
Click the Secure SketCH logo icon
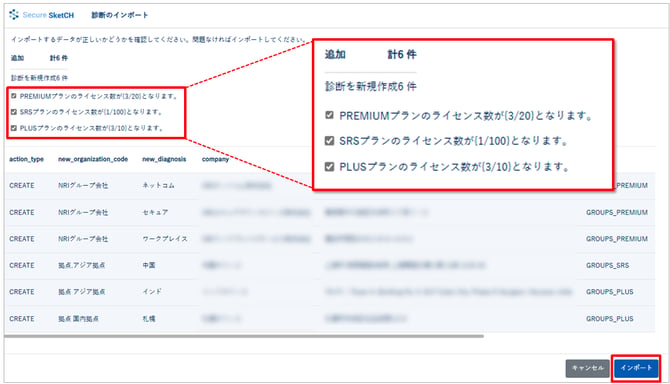tap(14, 15)
